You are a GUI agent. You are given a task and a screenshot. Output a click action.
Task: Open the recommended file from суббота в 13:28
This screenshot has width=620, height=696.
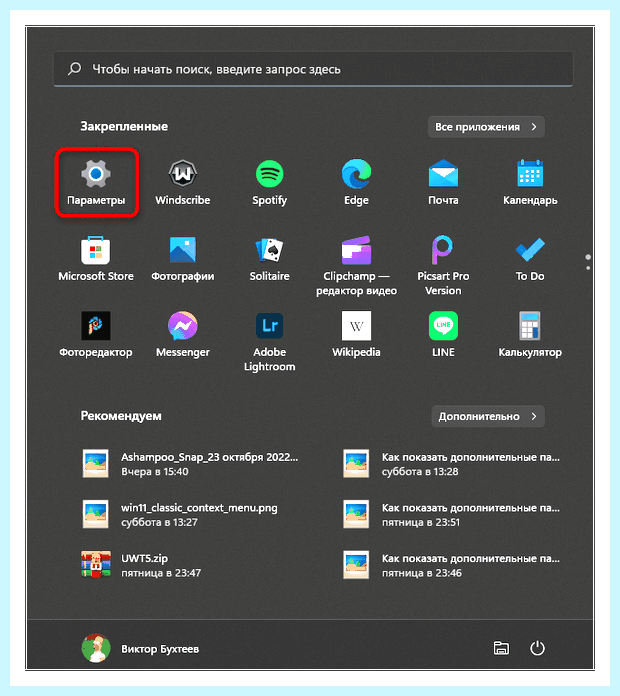click(x=452, y=464)
